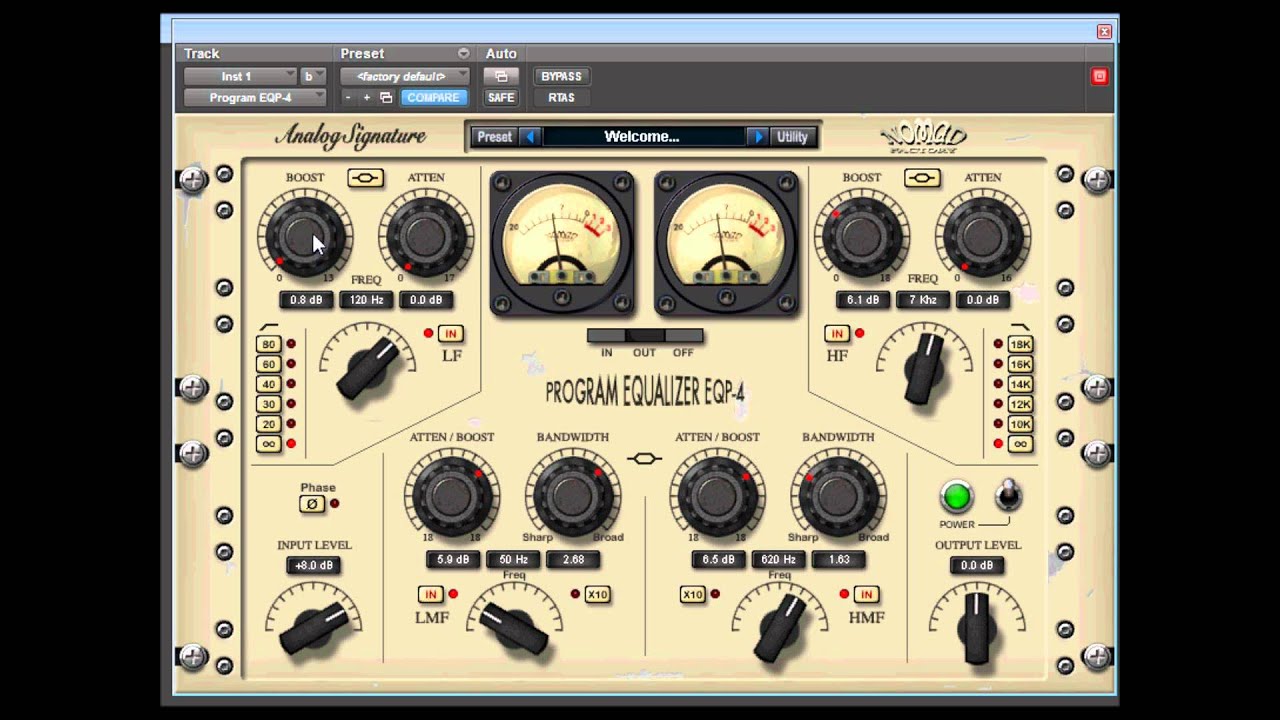The height and width of the screenshot is (720, 1280).
Task: Bypass the plug-in with BYPASS button
Action: click(x=561, y=76)
